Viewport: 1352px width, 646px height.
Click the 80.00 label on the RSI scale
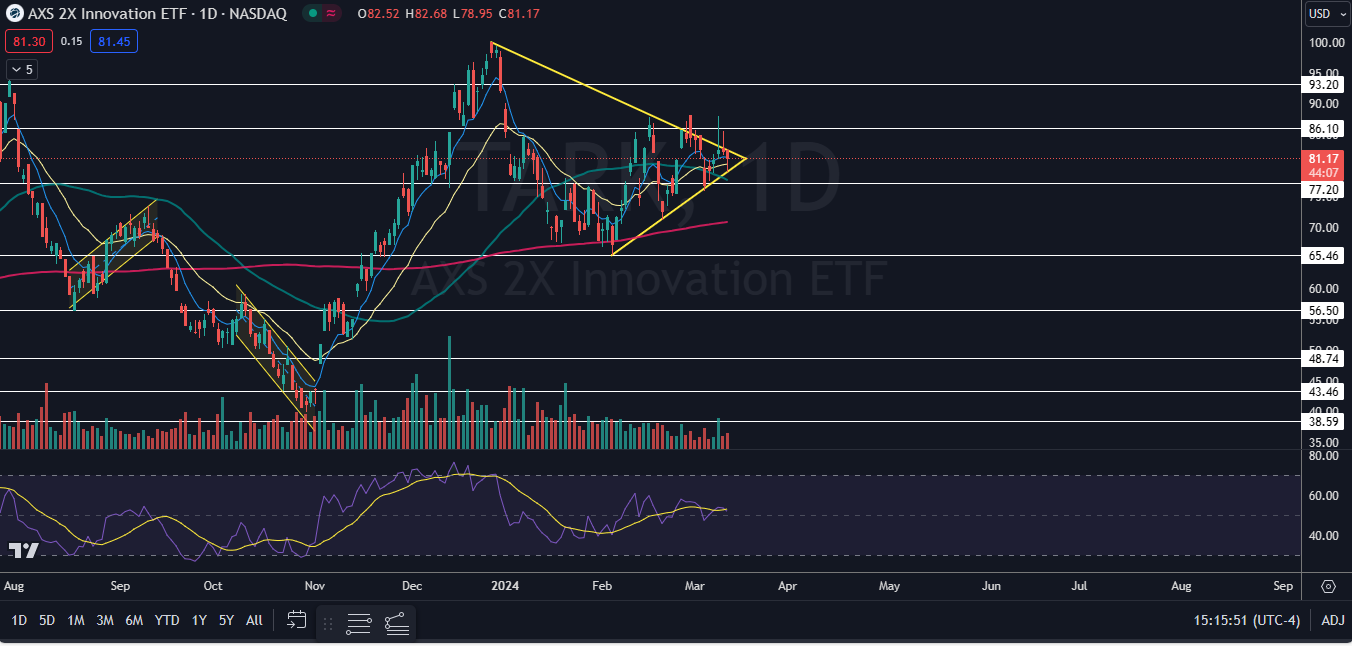(x=1323, y=456)
